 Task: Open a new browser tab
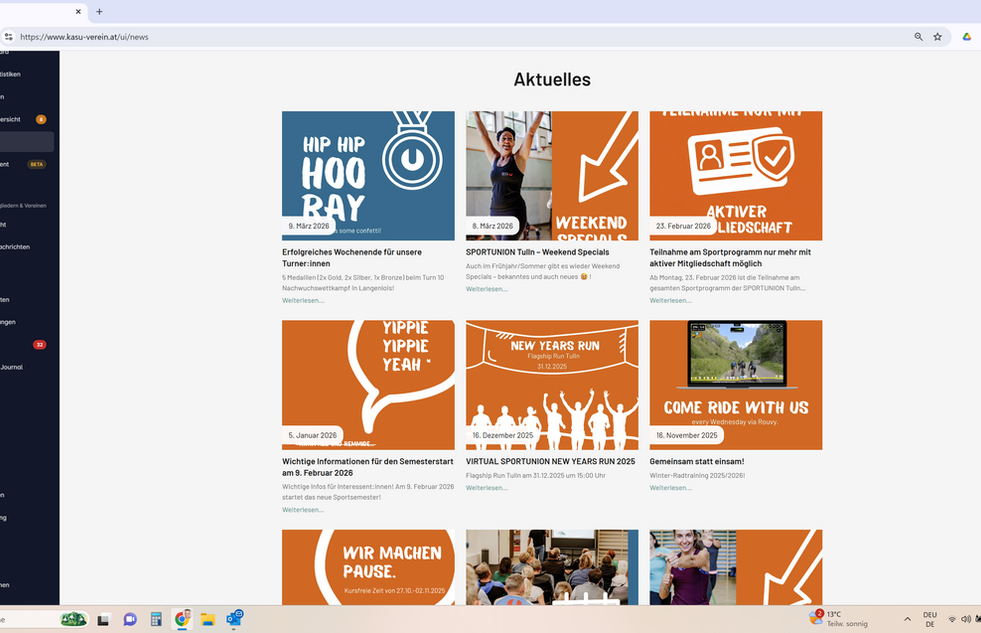pyautogui.click(x=99, y=11)
